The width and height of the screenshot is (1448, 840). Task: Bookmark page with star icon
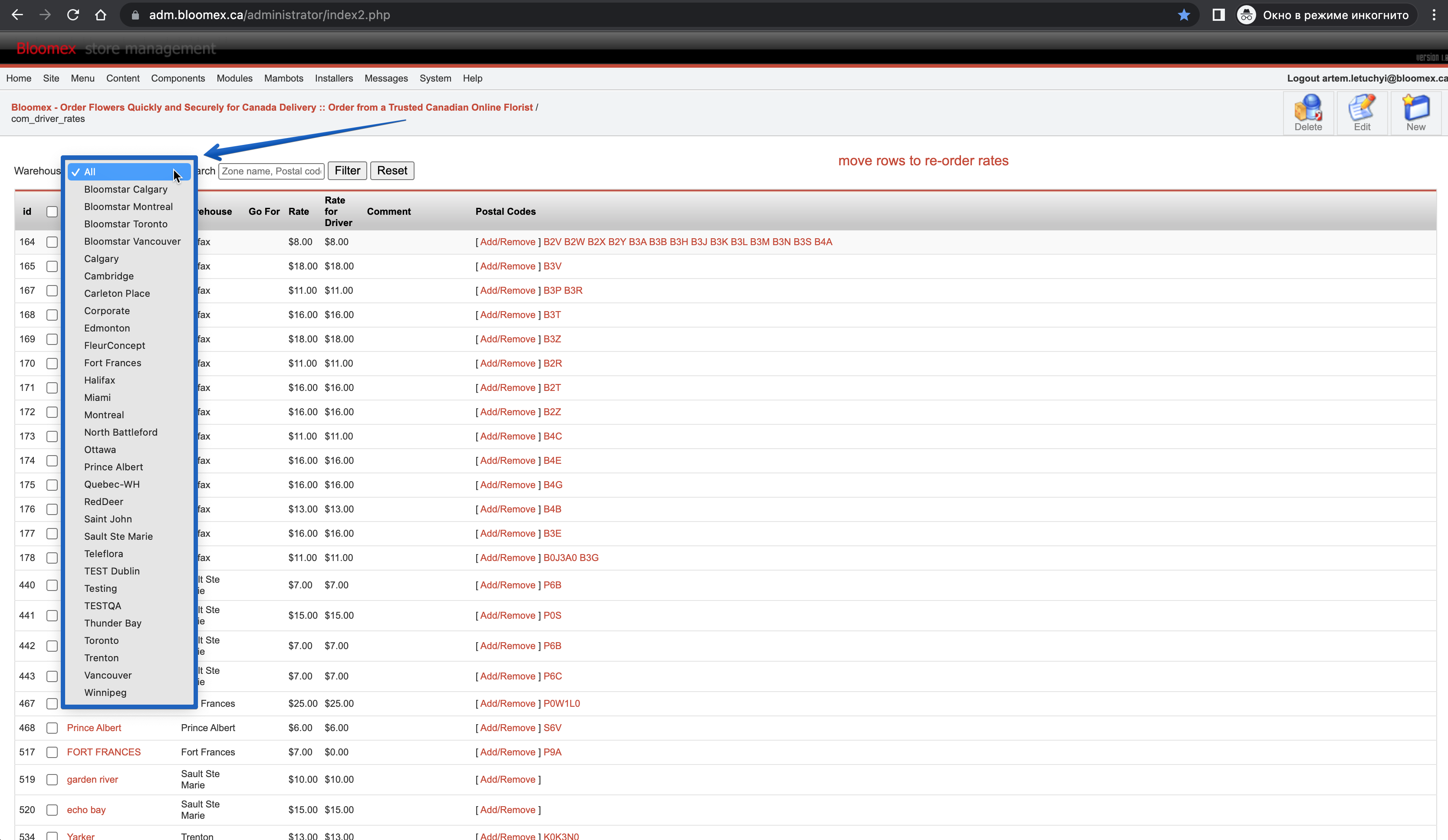point(1184,15)
